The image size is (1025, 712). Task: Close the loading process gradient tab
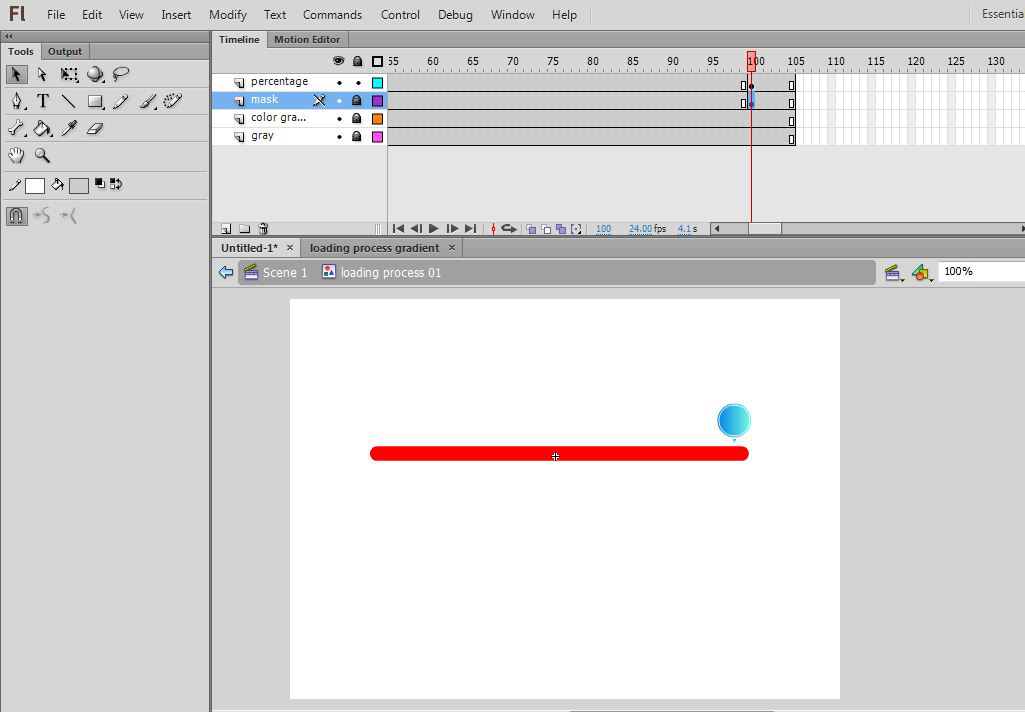[x=451, y=248]
